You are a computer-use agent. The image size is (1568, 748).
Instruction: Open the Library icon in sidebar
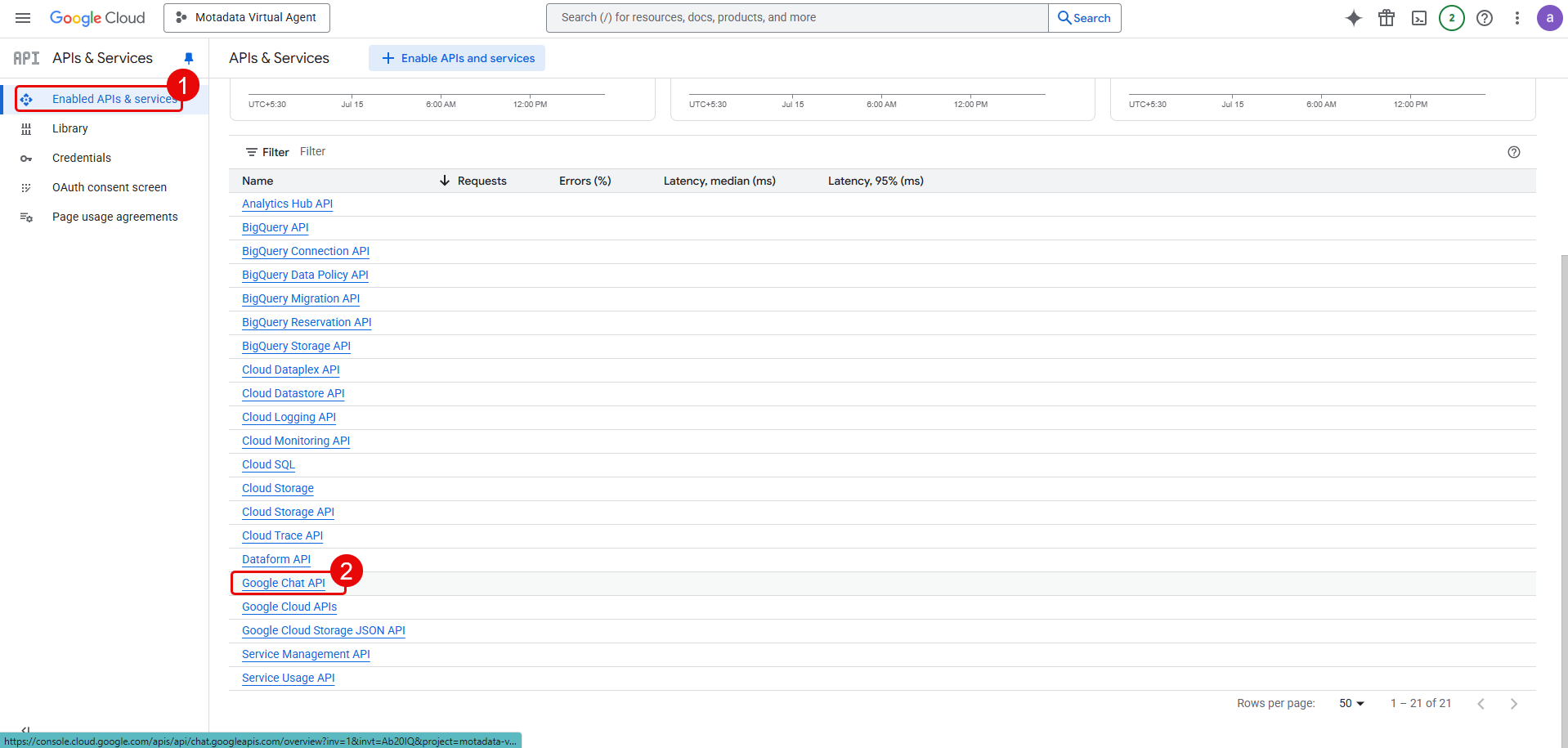pyautogui.click(x=27, y=128)
